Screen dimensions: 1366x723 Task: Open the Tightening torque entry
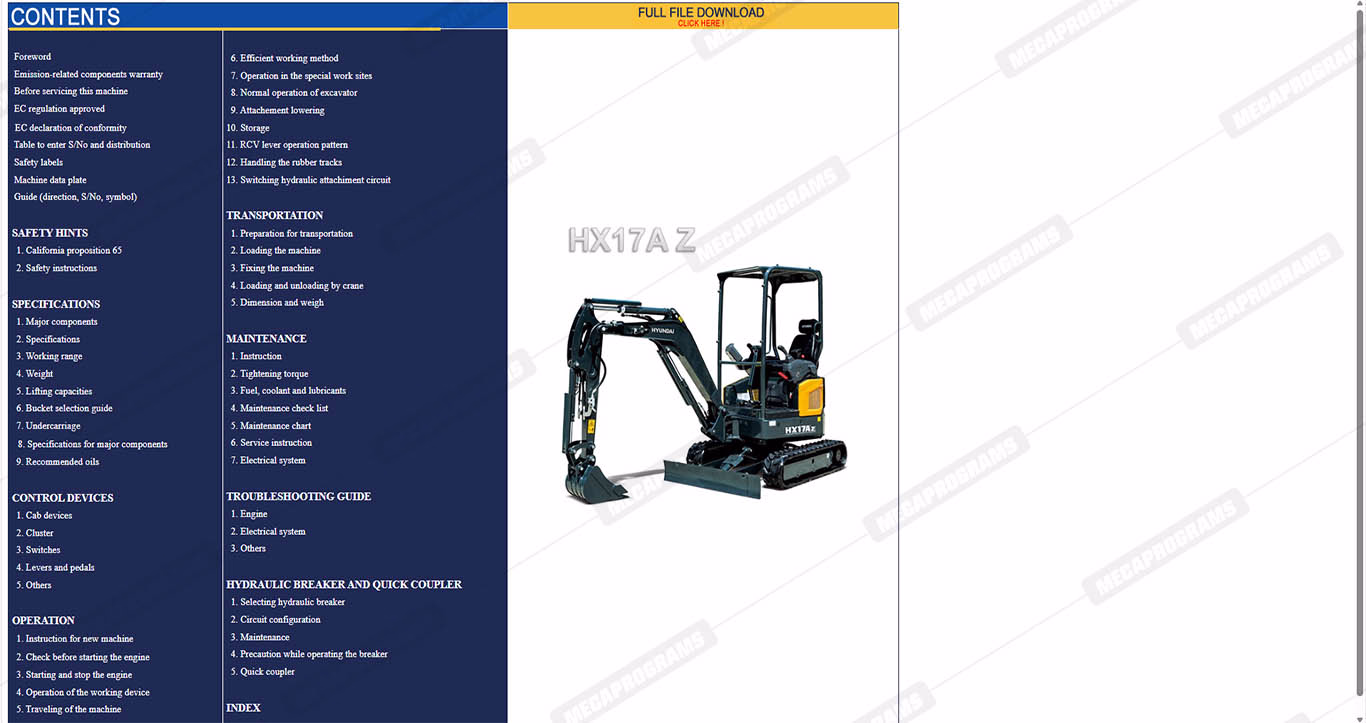click(x=274, y=374)
